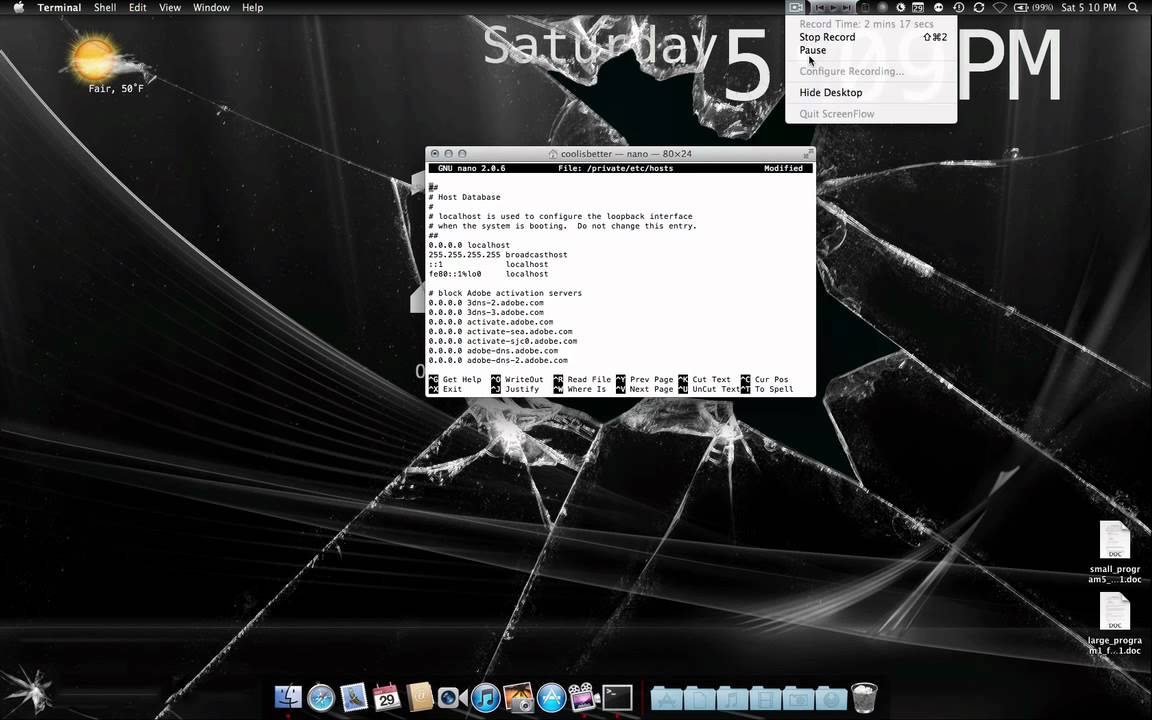Click the Time Machine menu bar icon

959,7
